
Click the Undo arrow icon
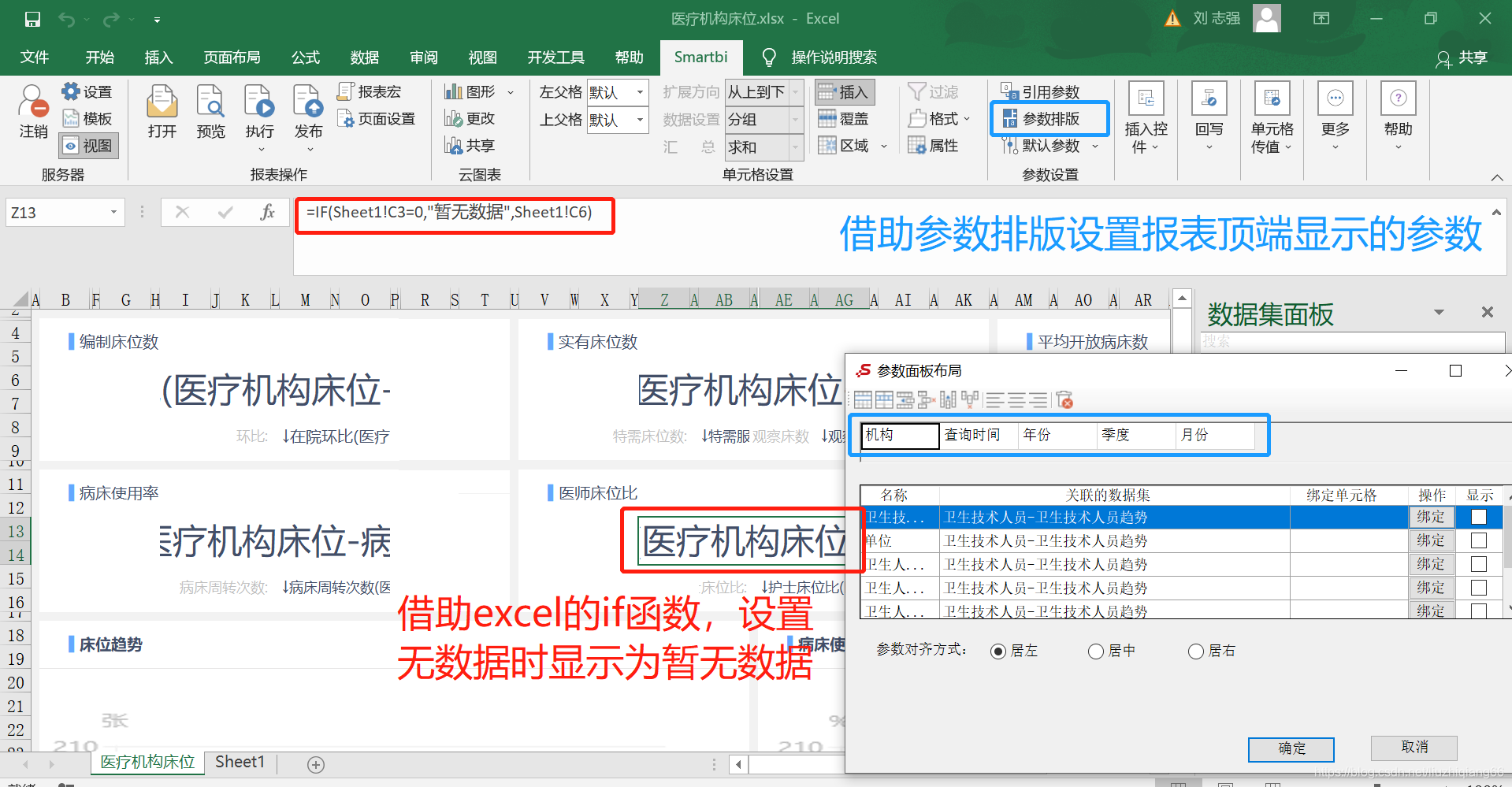(x=66, y=19)
